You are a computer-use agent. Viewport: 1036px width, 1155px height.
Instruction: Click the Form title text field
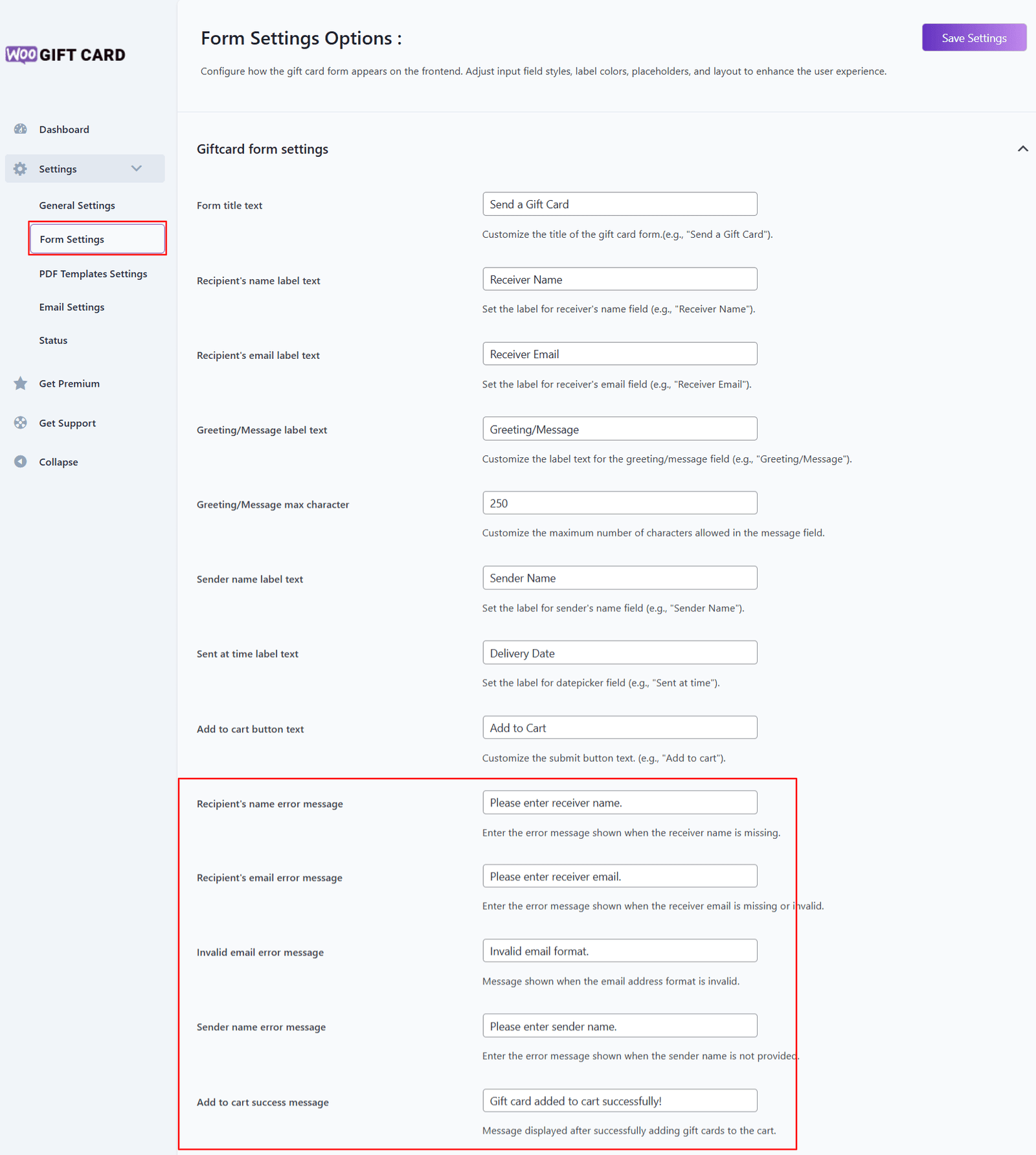[x=619, y=204]
